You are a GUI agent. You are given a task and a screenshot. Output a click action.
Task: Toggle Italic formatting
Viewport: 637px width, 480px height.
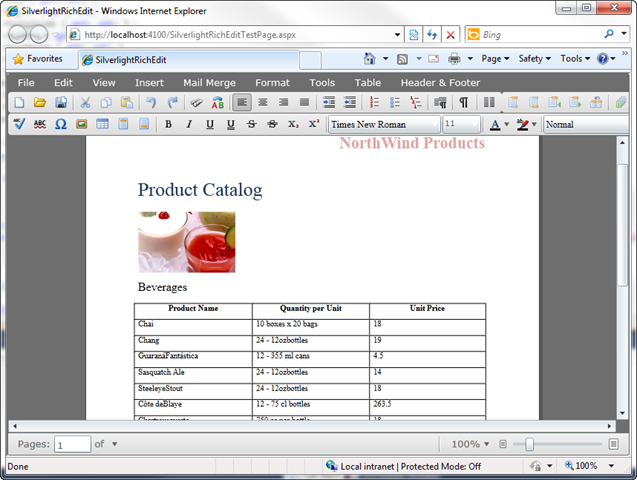pos(189,124)
